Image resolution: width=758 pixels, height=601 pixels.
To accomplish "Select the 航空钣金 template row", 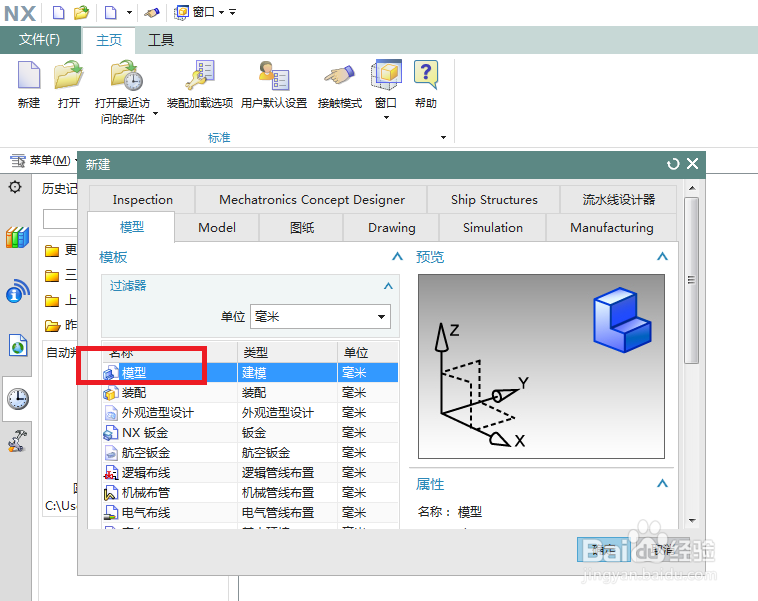I will click(250, 453).
